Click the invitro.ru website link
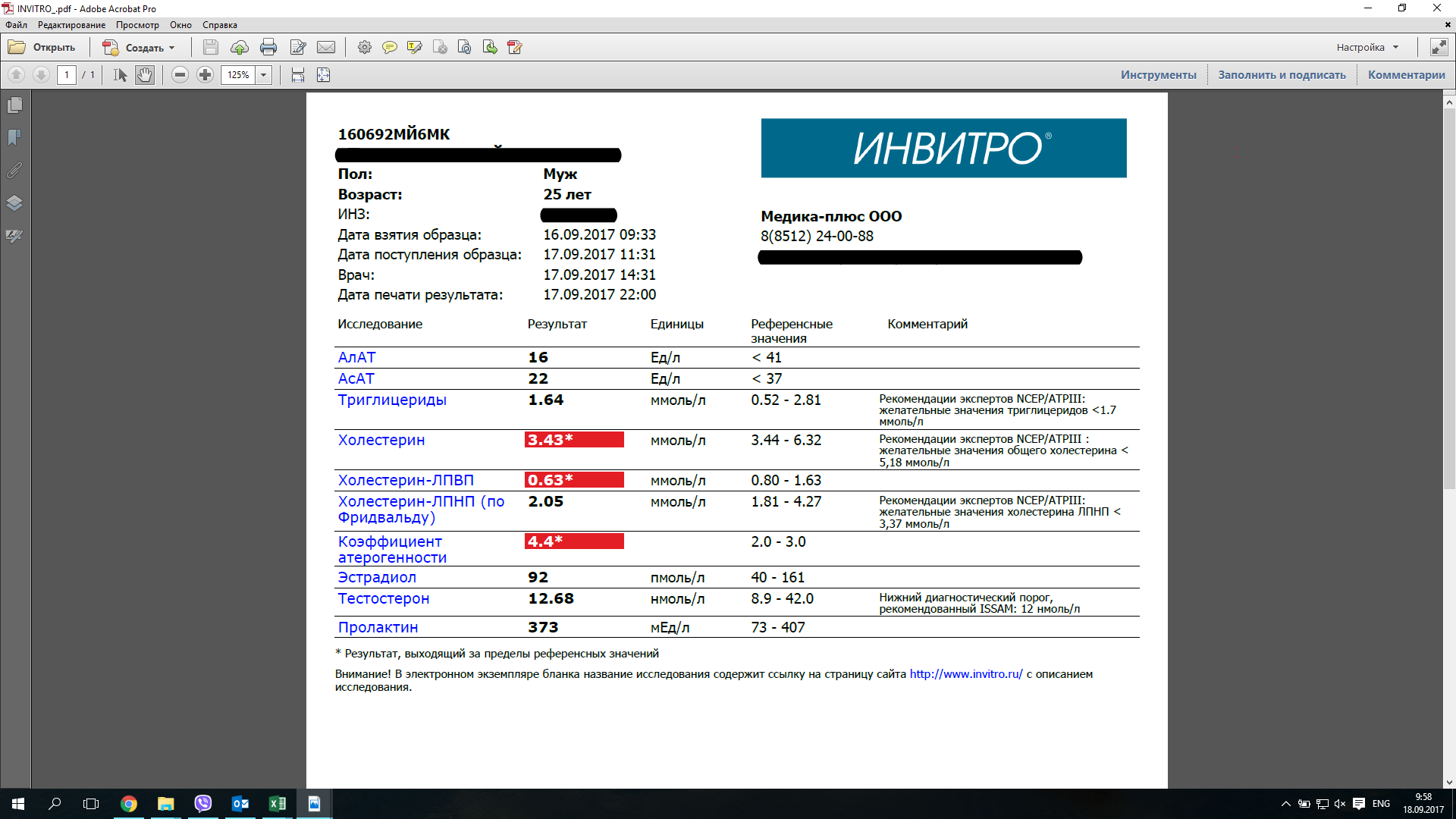This screenshot has width=1456, height=819. [x=965, y=674]
